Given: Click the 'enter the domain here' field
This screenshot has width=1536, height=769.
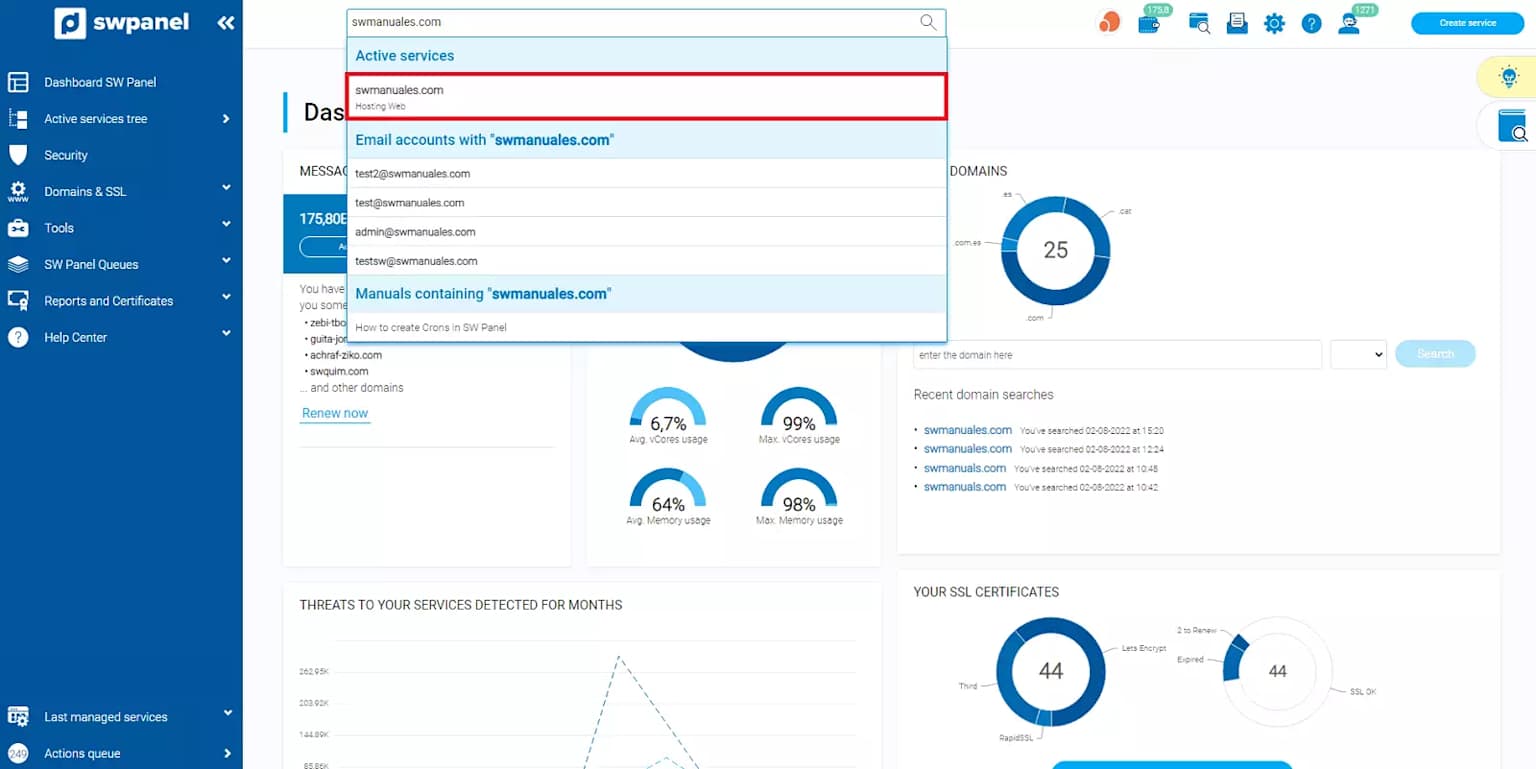Looking at the screenshot, I should click(x=1118, y=354).
